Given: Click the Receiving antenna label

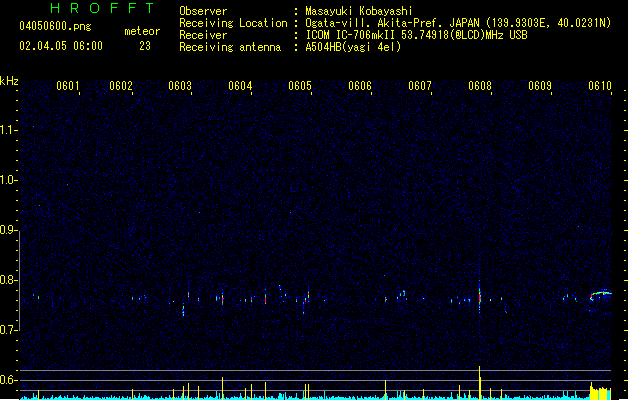Looking at the screenshot, I should [x=230, y=47].
